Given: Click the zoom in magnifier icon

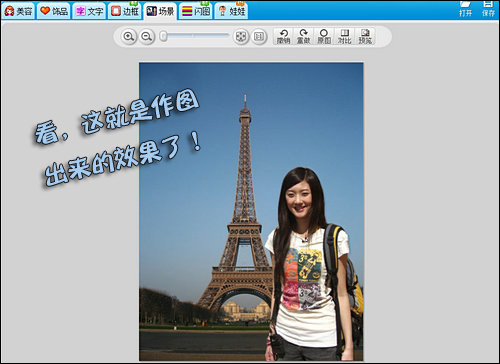Looking at the screenshot, I should [x=129, y=36].
